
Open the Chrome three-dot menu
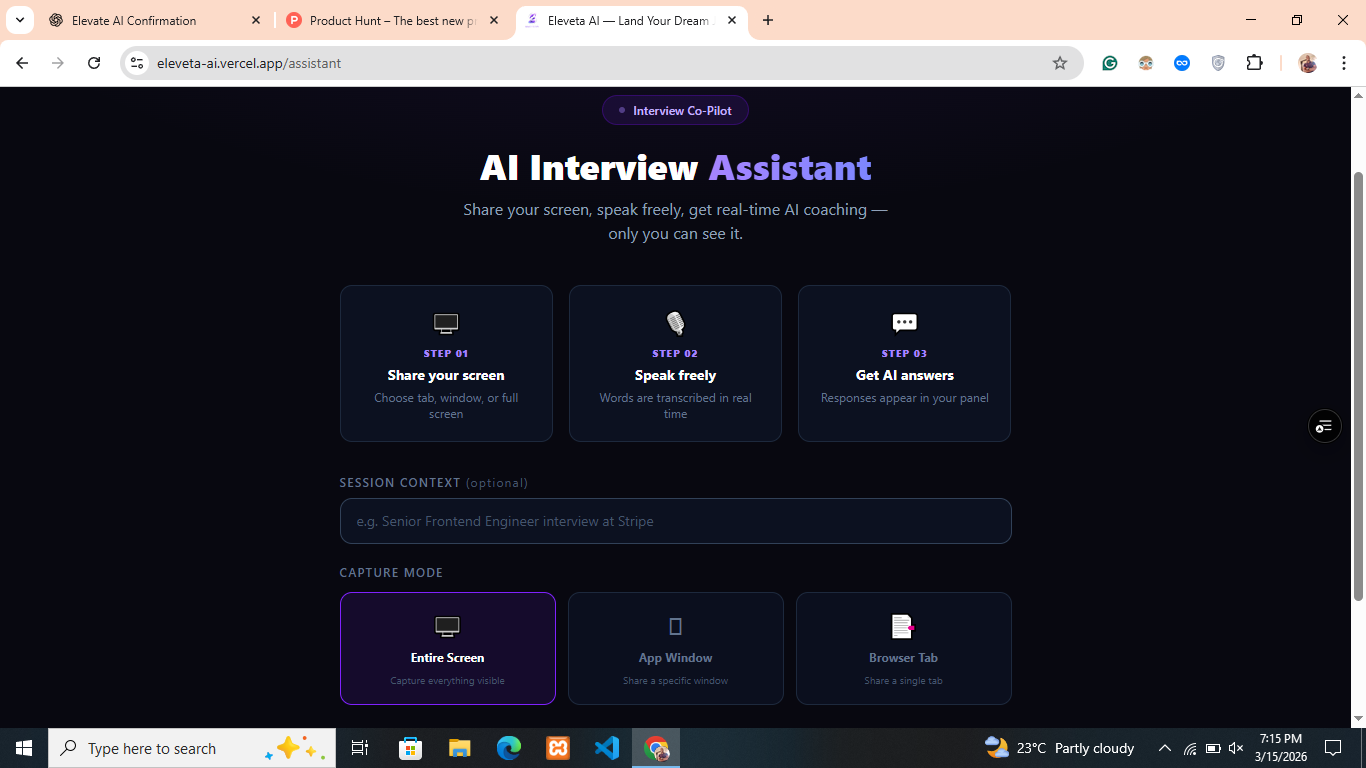(x=1344, y=62)
